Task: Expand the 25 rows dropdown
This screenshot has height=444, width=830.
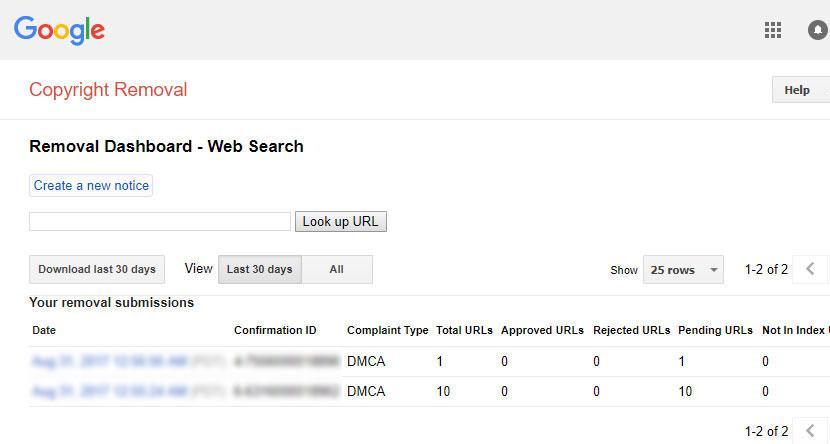Action: (x=684, y=270)
